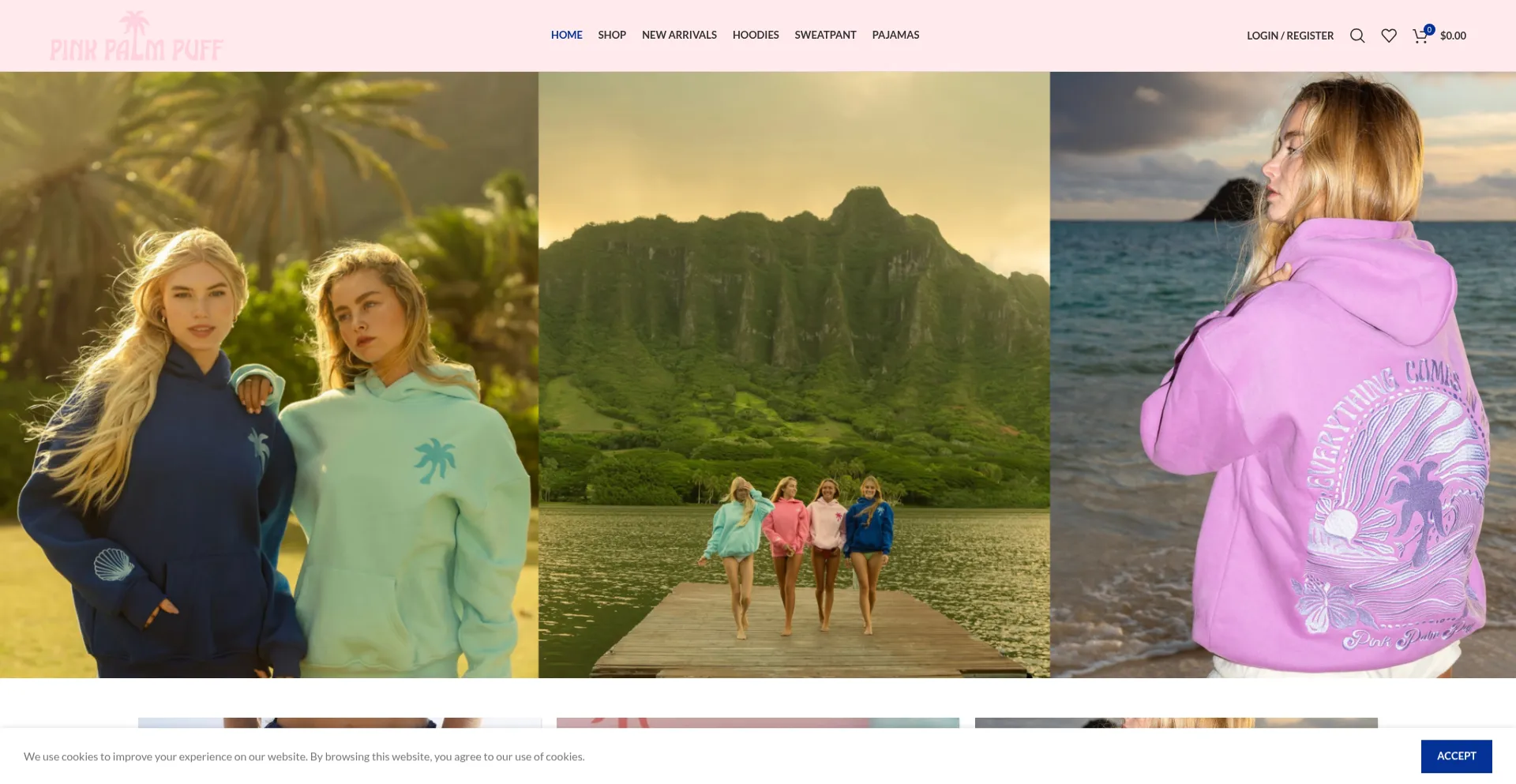Screen dimensions: 1516x784
Task: Open the Shop menu item
Action: coord(611,35)
